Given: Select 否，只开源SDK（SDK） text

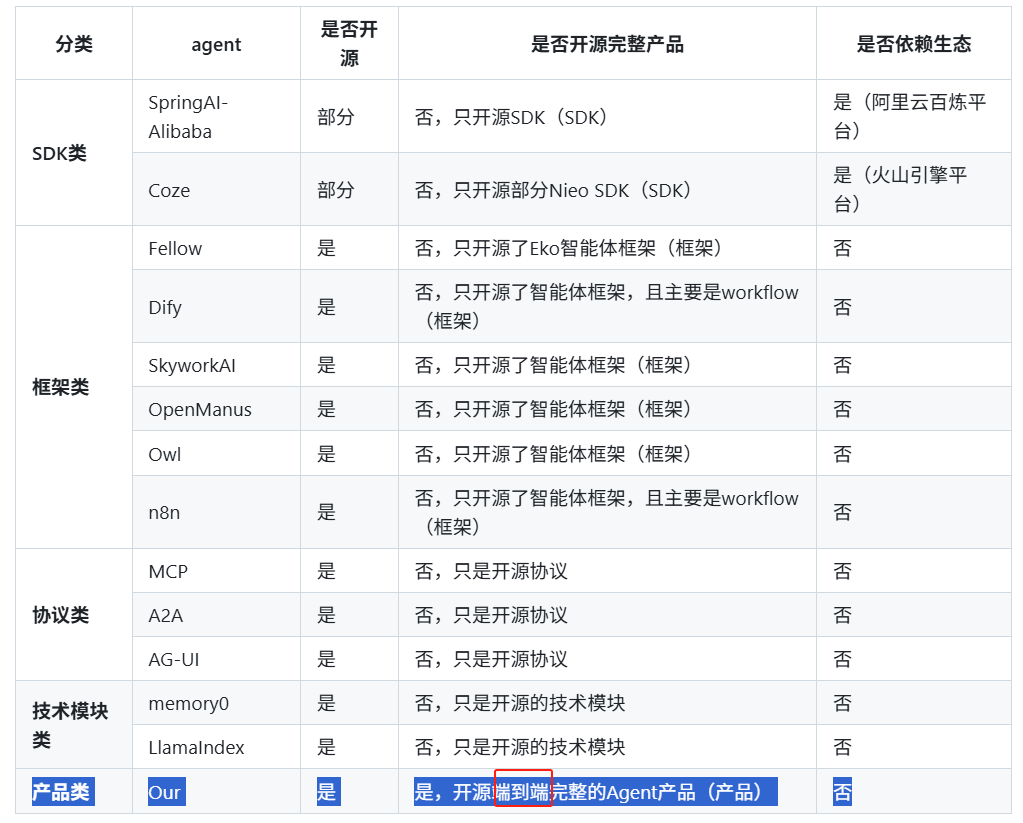Looking at the screenshot, I should tap(511, 117).
